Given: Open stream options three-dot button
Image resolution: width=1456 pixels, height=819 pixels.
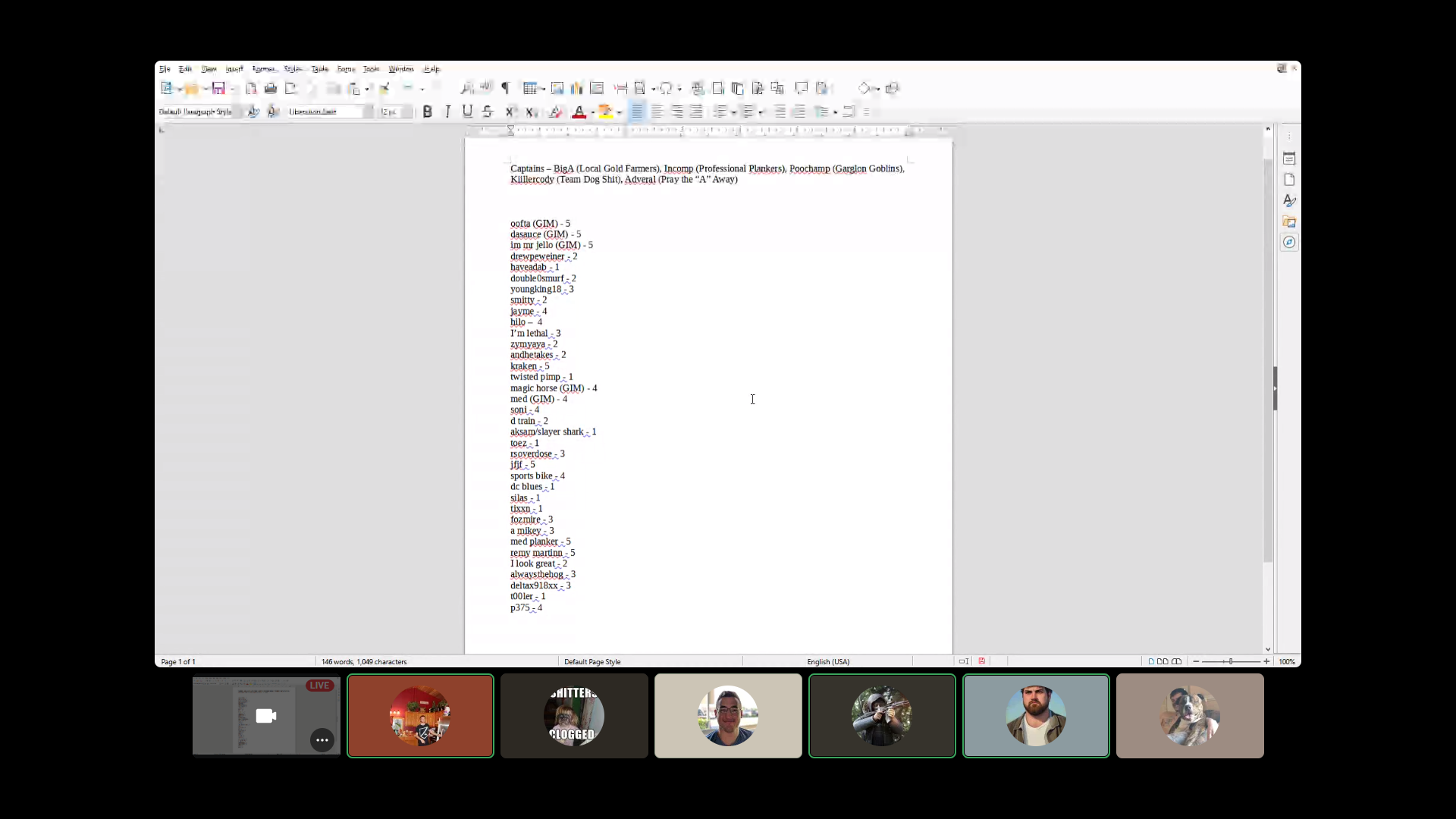Looking at the screenshot, I should click(x=322, y=740).
